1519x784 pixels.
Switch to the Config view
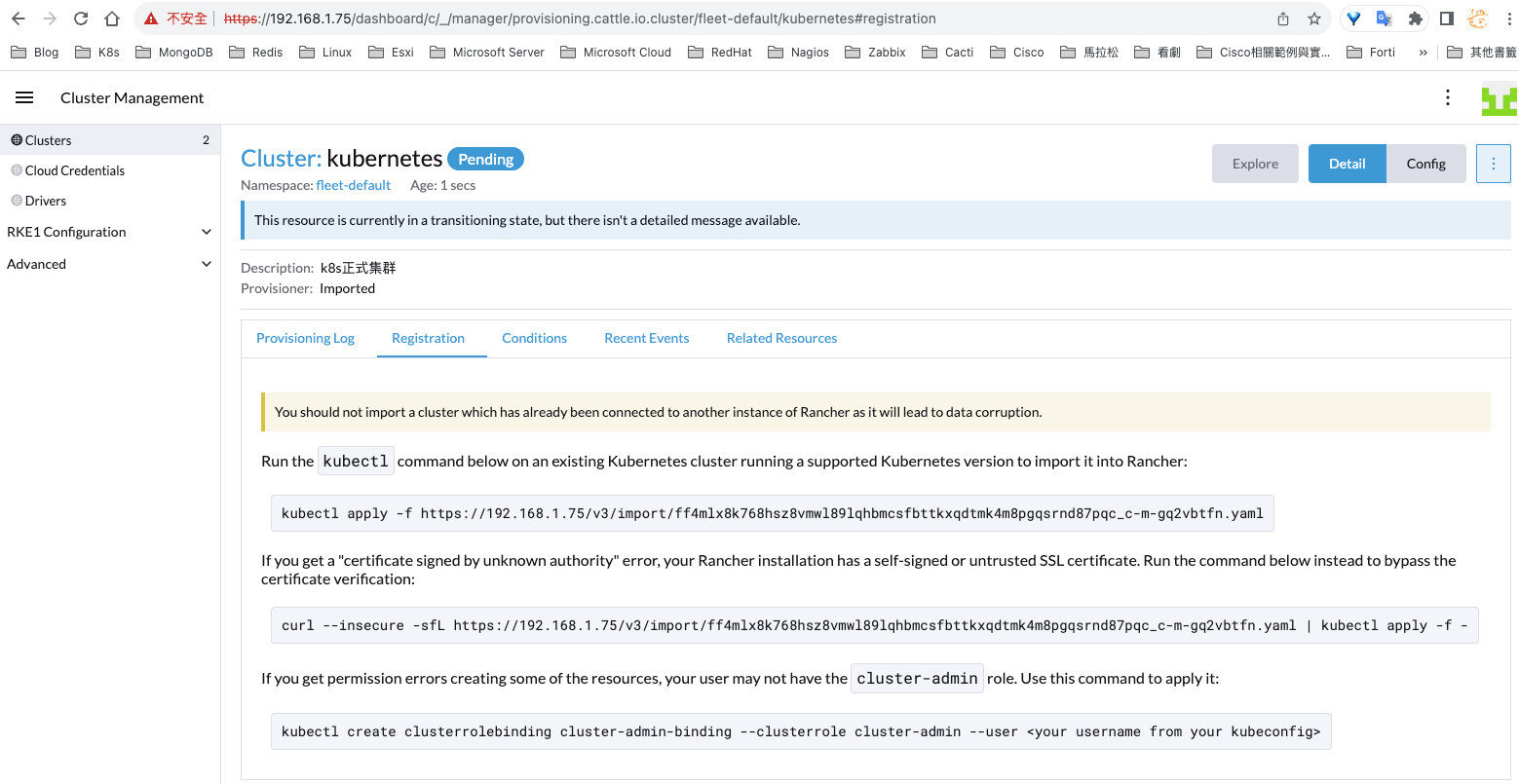[1425, 164]
